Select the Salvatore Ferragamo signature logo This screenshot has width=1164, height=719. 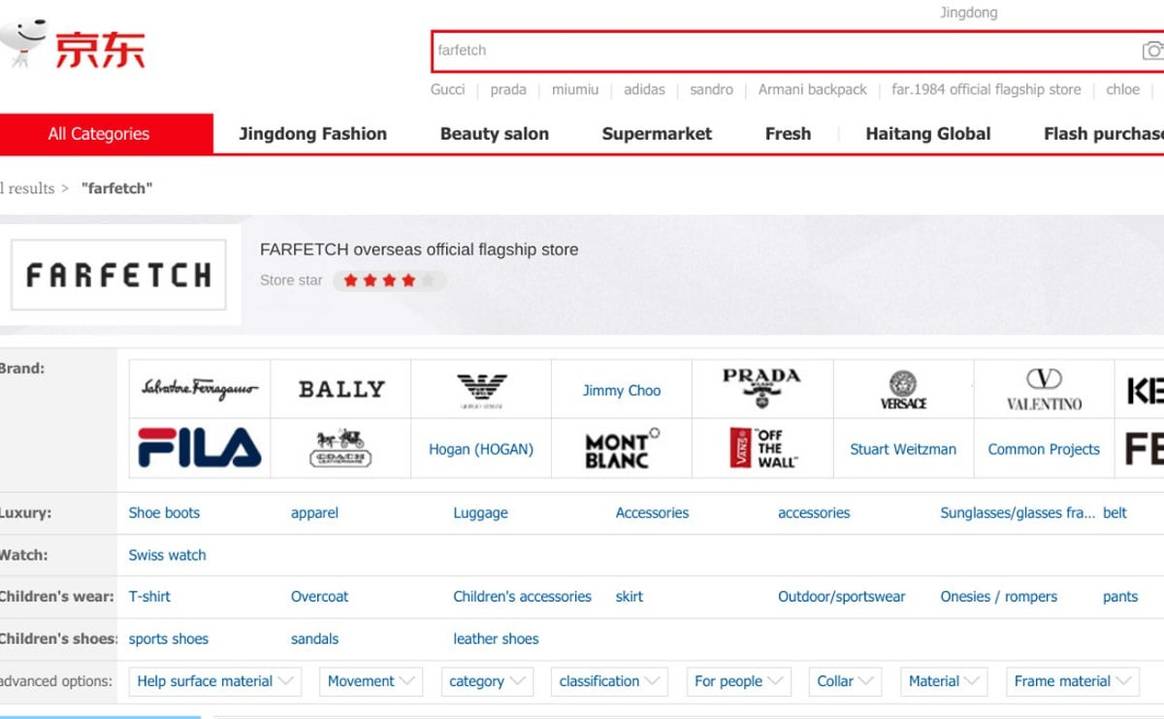coord(198,389)
